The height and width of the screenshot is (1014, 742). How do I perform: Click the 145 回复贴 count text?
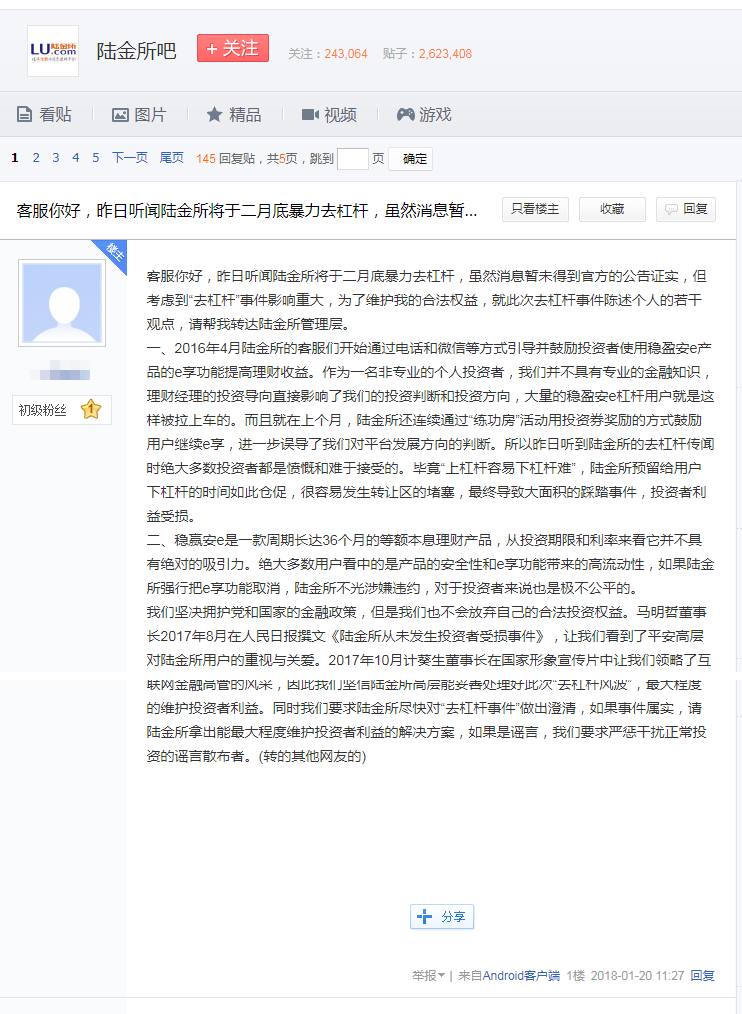pyautogui.click(x=225, y=158)
